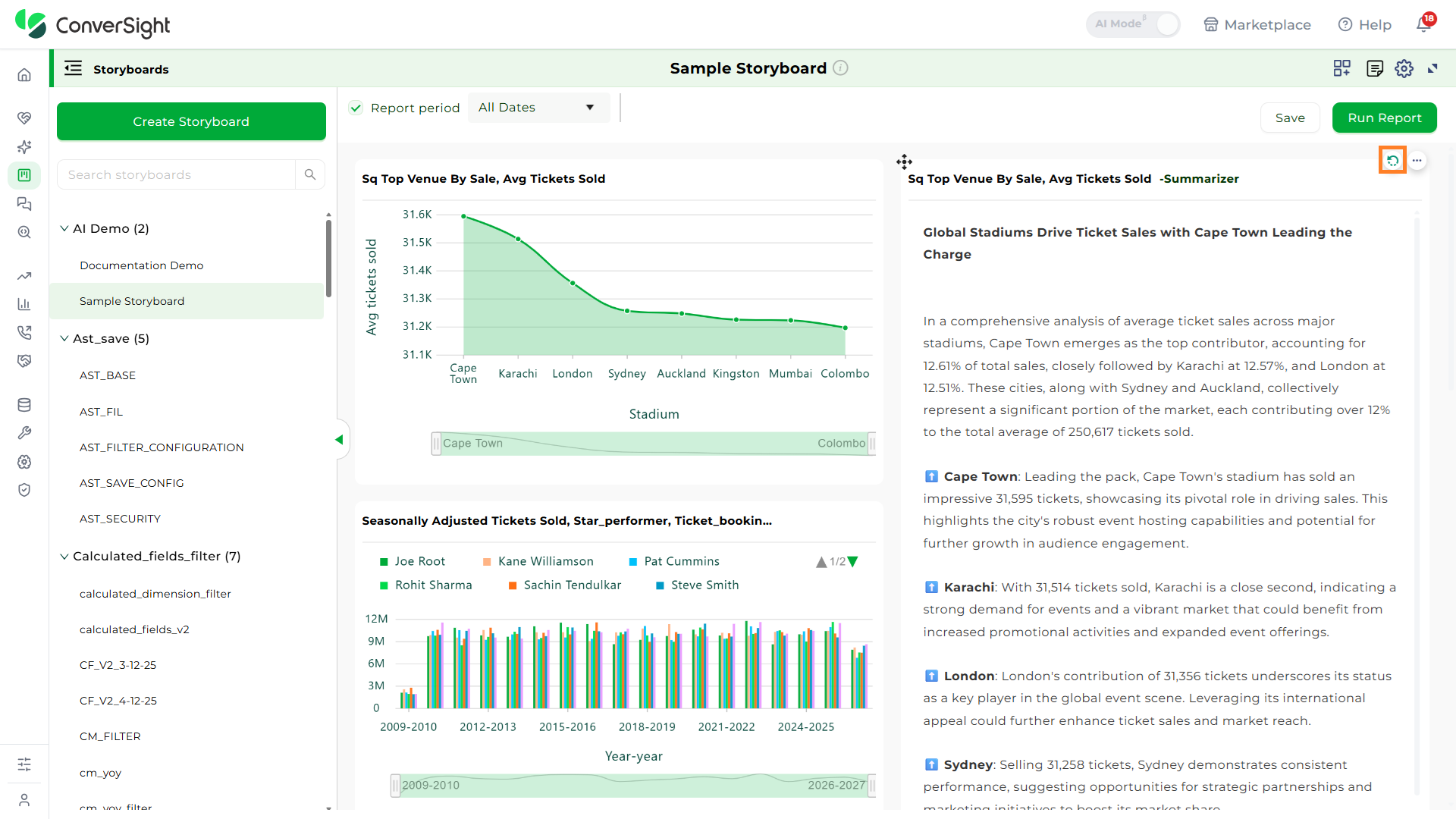Screen dimensions: 1456x819
Task: Collapse the AI Demo (2) group
Action: point(64,228)
